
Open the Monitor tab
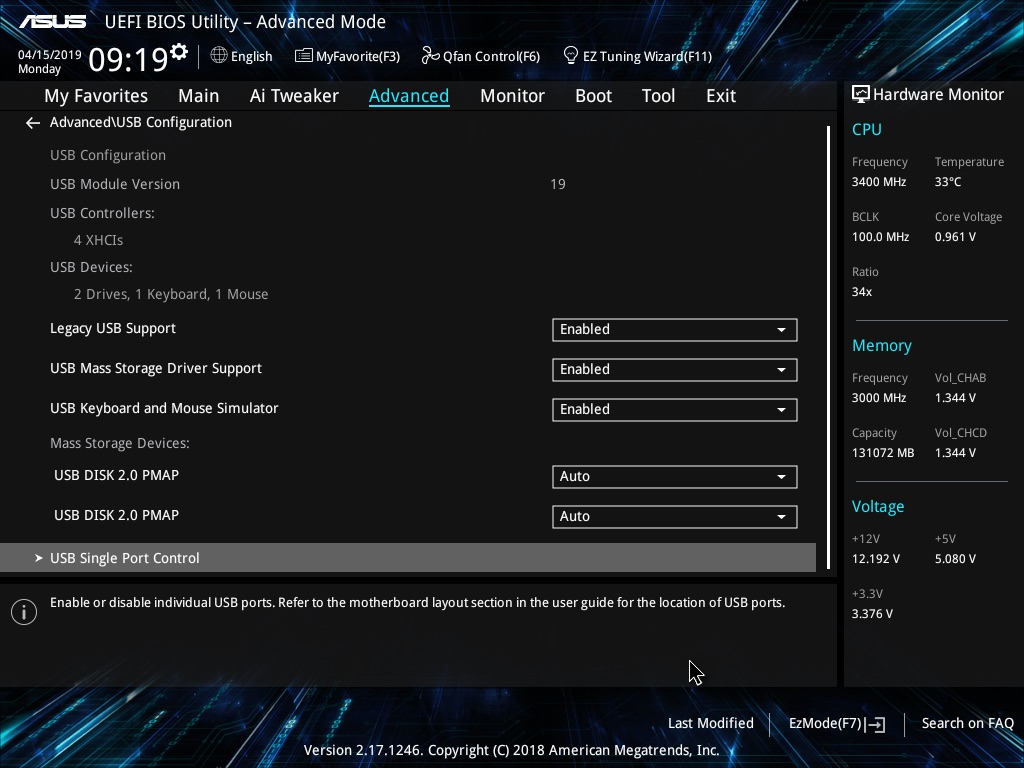[512, 96]
